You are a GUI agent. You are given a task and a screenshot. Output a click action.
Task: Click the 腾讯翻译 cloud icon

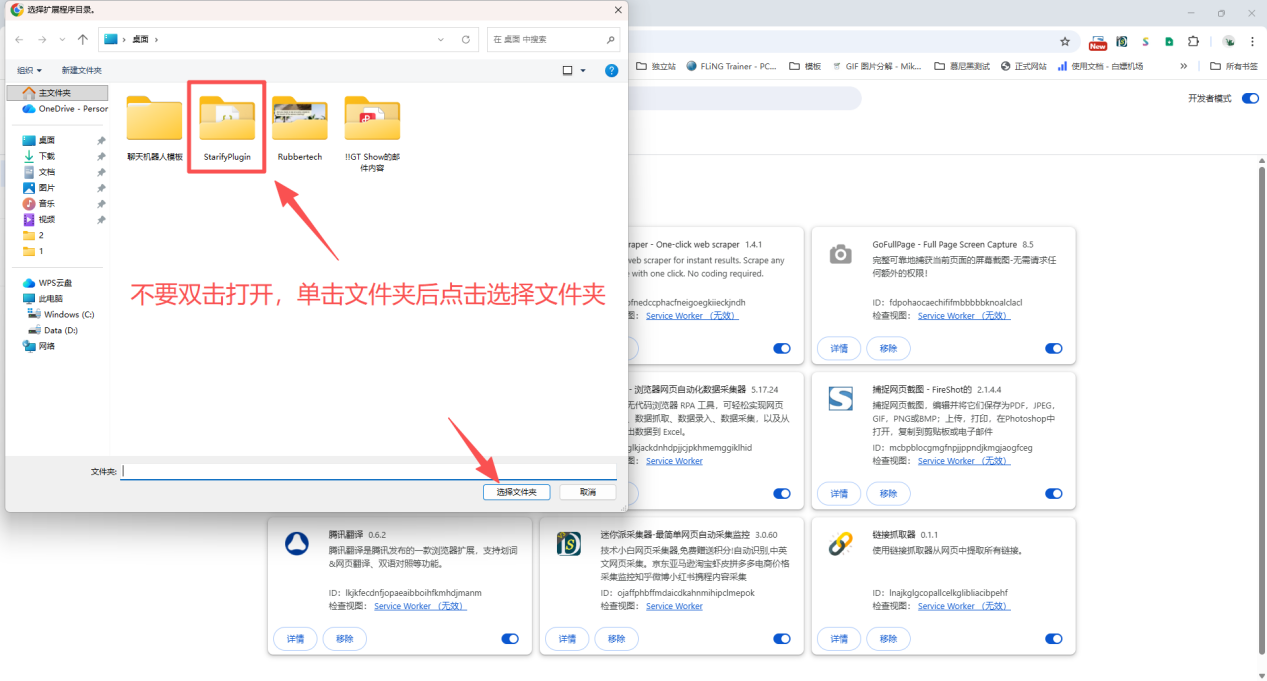[295, 543]
